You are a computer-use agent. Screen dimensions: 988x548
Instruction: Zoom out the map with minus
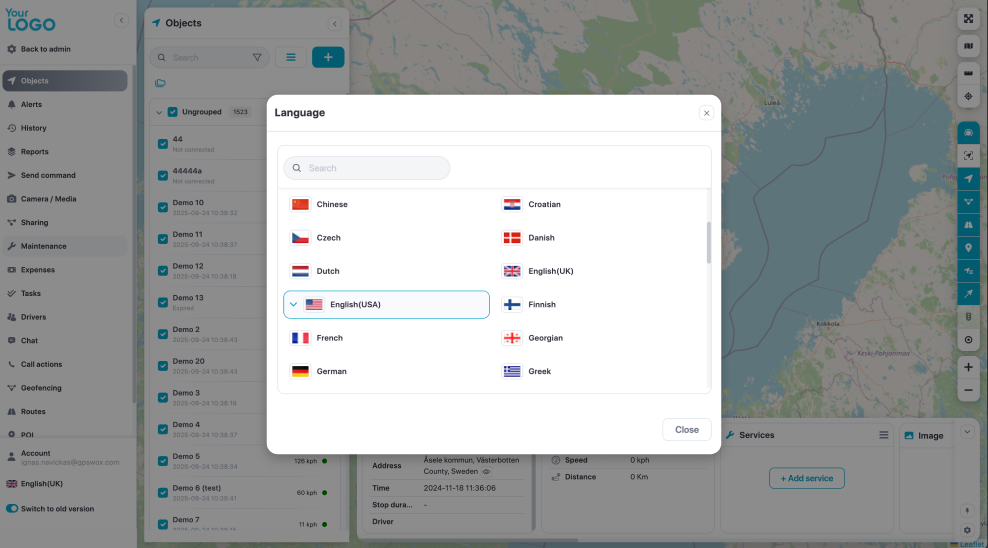(968, 391)
